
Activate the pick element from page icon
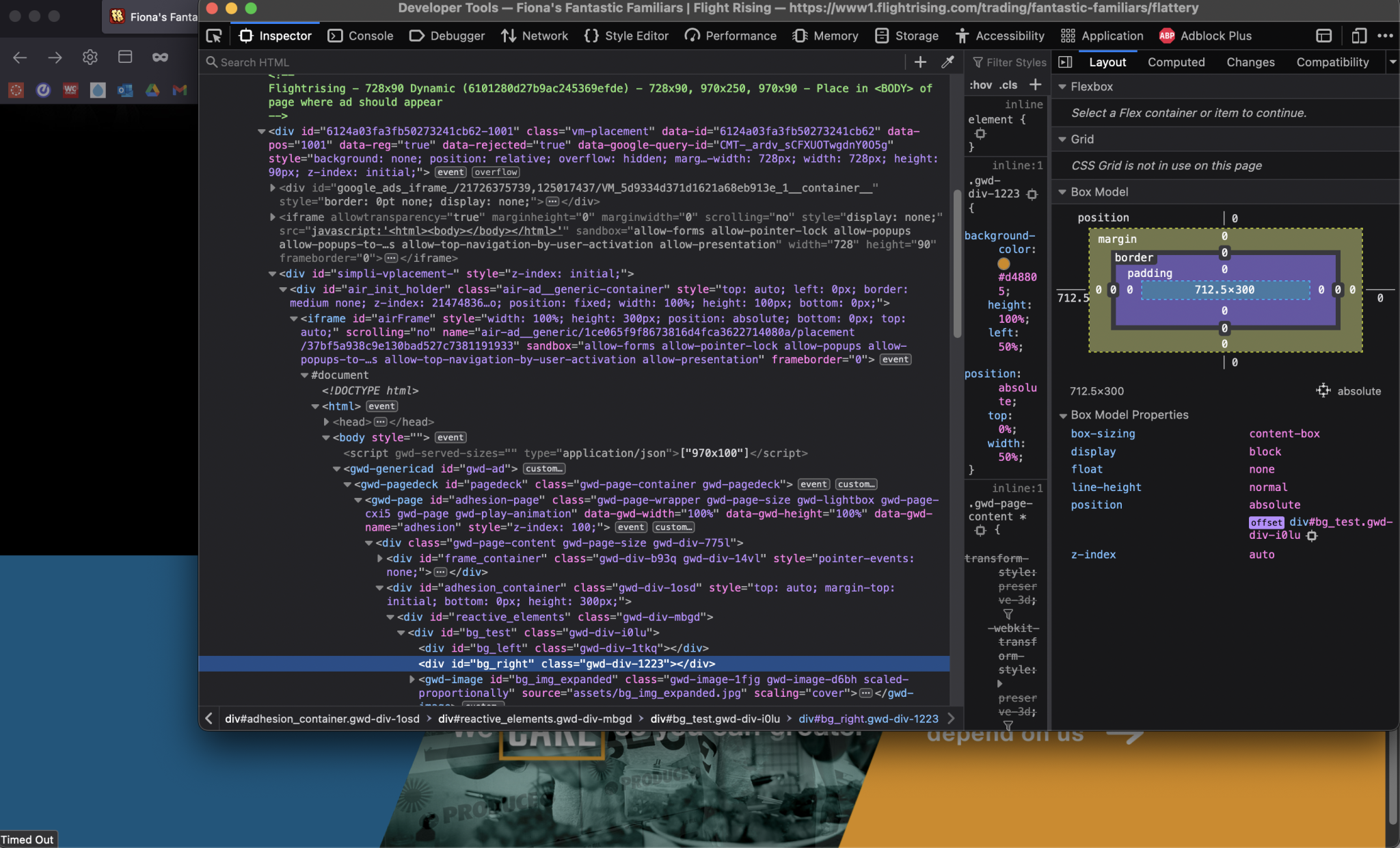[x=214, y=36]
